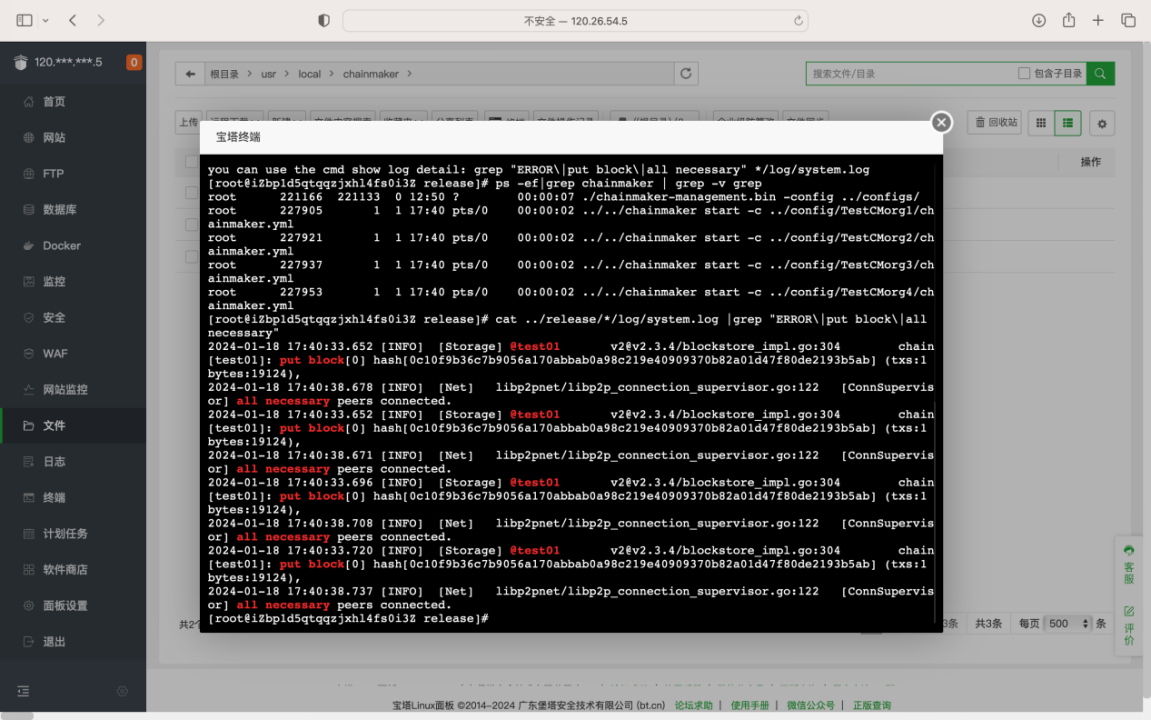
Task: Open 客服 customer service side widget
Action: 1129,564
